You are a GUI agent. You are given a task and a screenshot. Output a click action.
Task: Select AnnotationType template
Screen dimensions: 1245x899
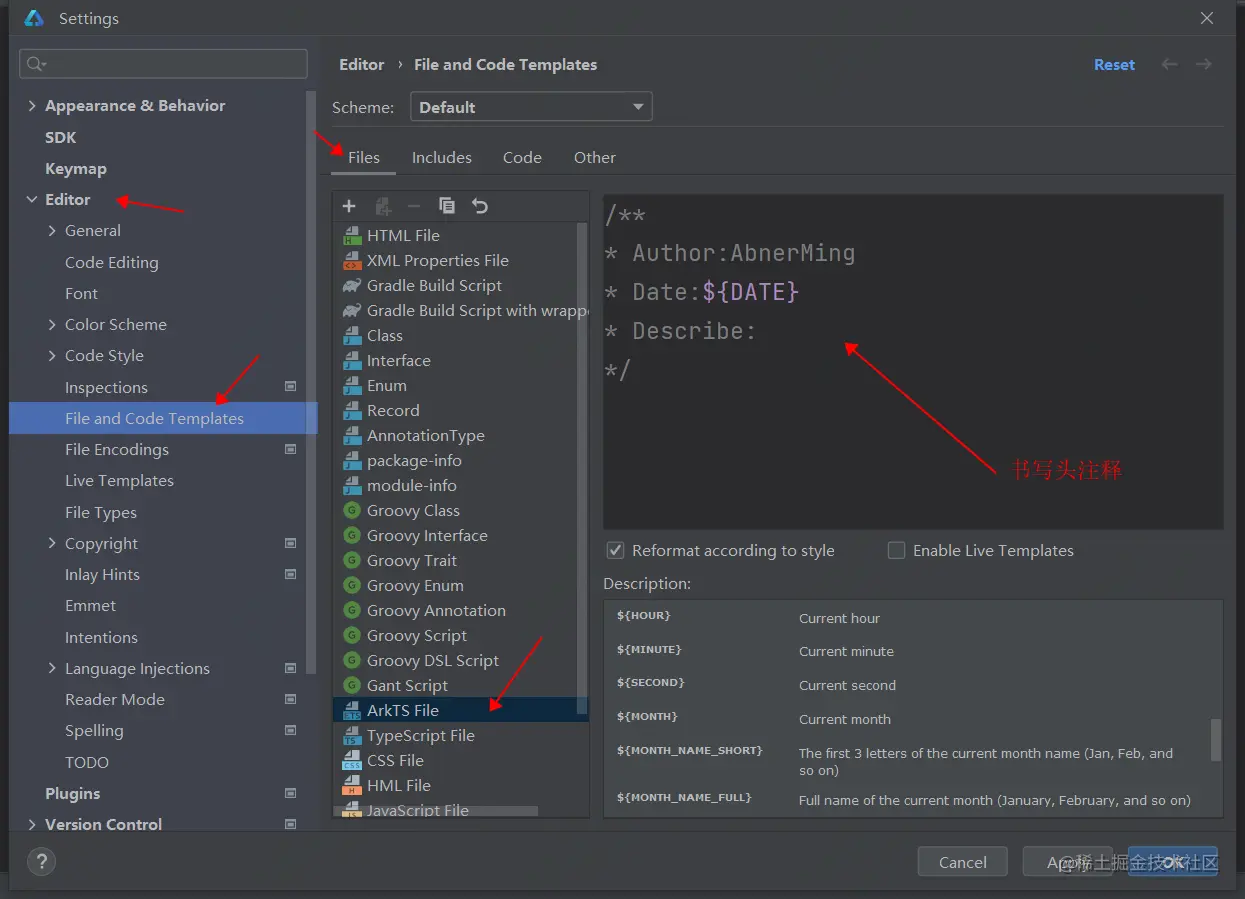click(x=426, y=436)
